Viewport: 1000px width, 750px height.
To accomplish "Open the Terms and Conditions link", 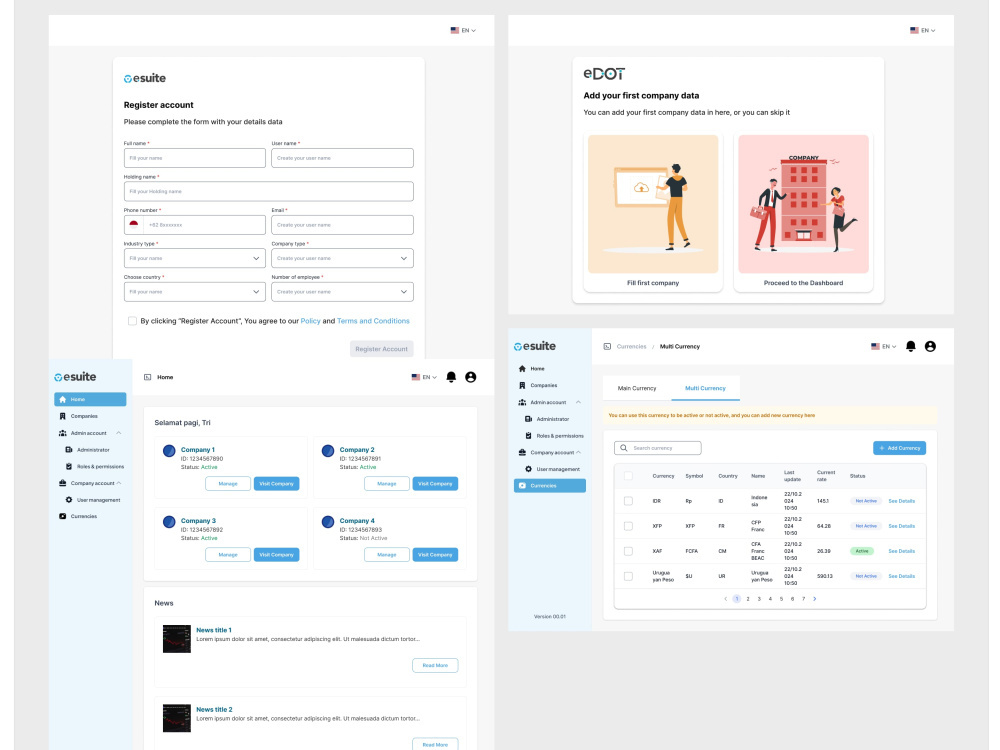I will [x=373, y=321].
